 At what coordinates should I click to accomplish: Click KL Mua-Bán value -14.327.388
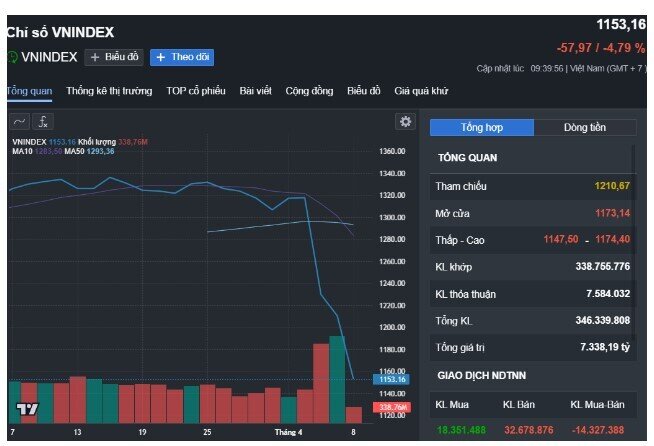pyautogui.click(x=598, y=430)
